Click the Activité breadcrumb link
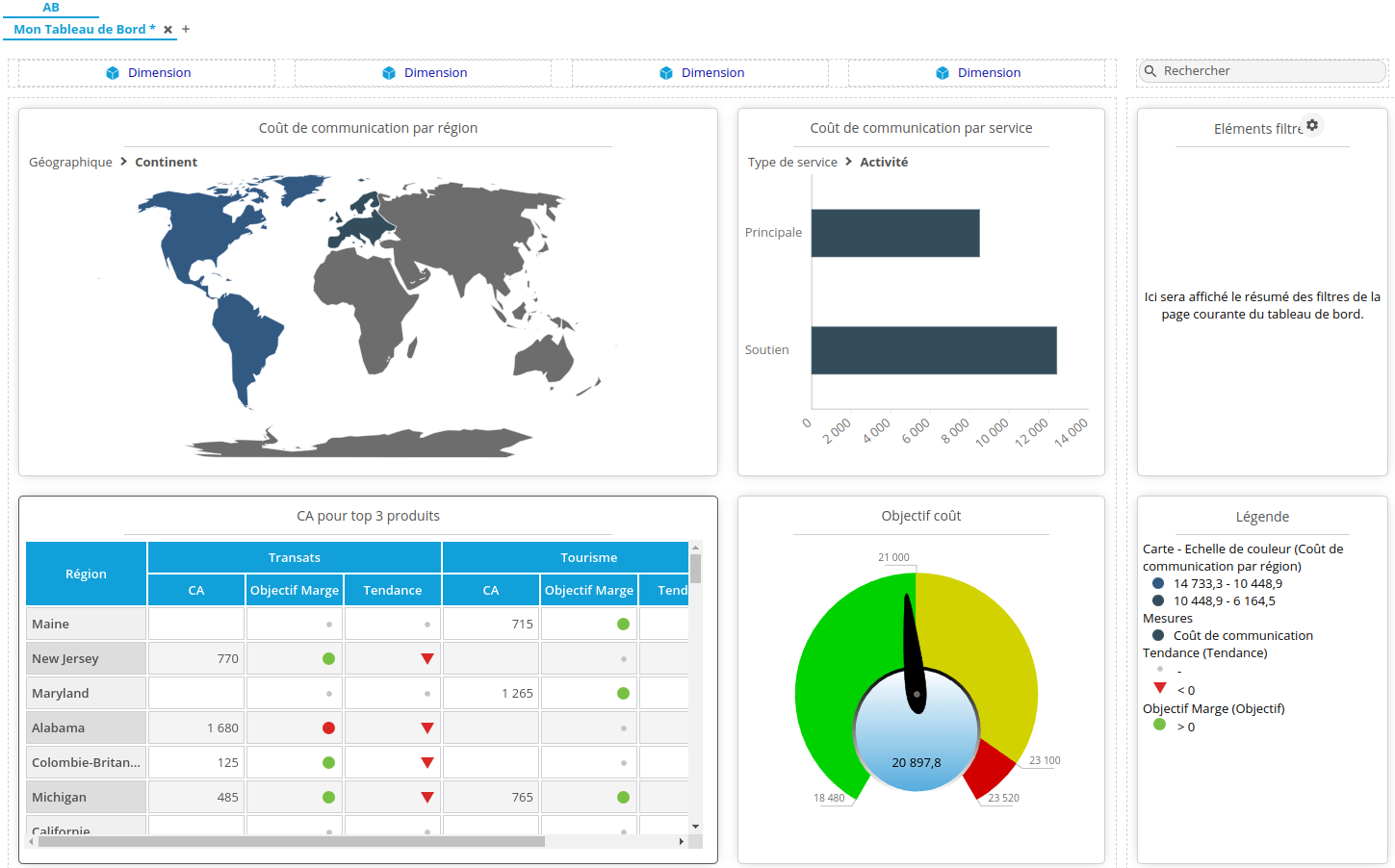Screen dimensions: 1395x868 tap(884, 163)
